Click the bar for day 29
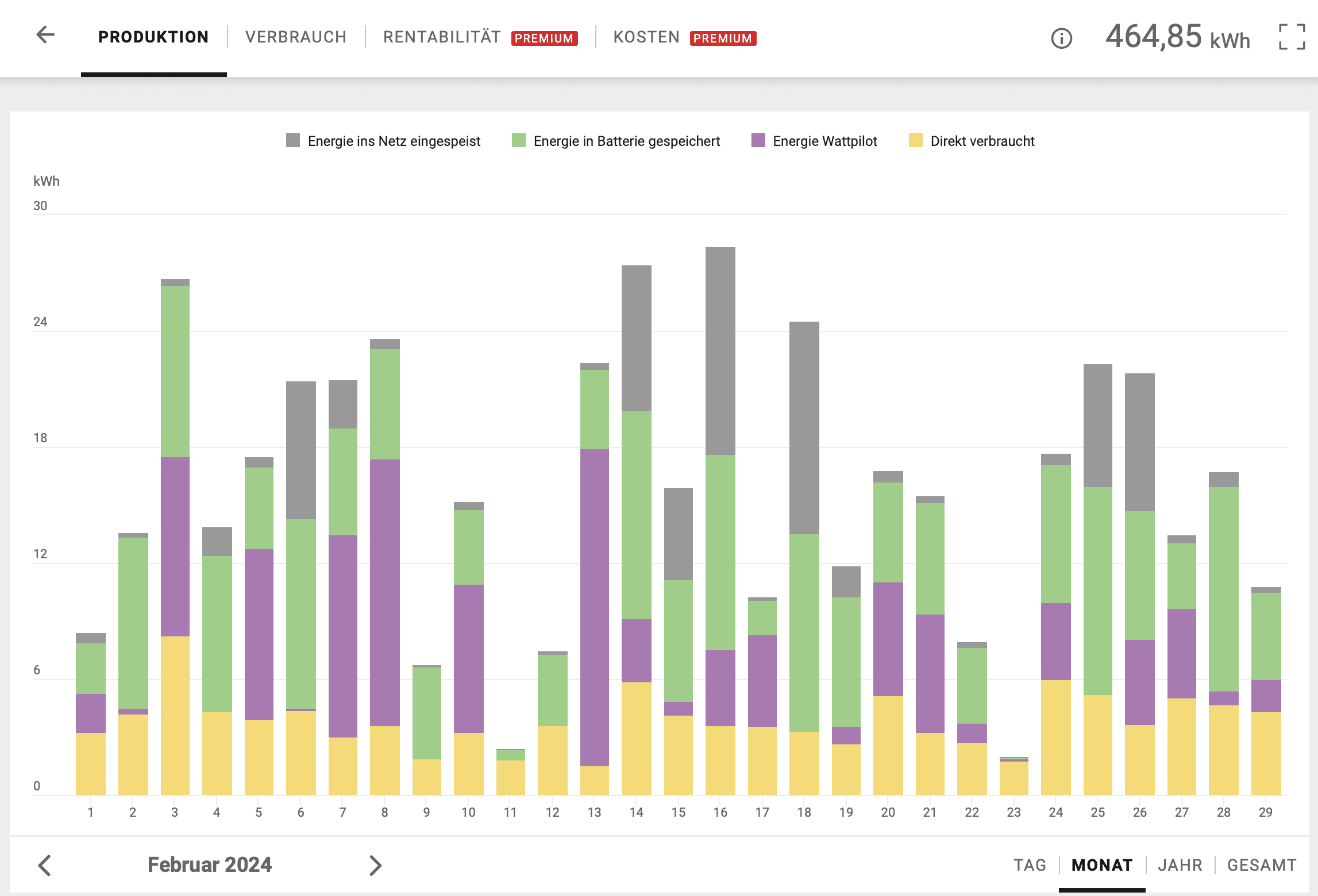Screen dimensions: 1318x896 (x=1266, y=691)
